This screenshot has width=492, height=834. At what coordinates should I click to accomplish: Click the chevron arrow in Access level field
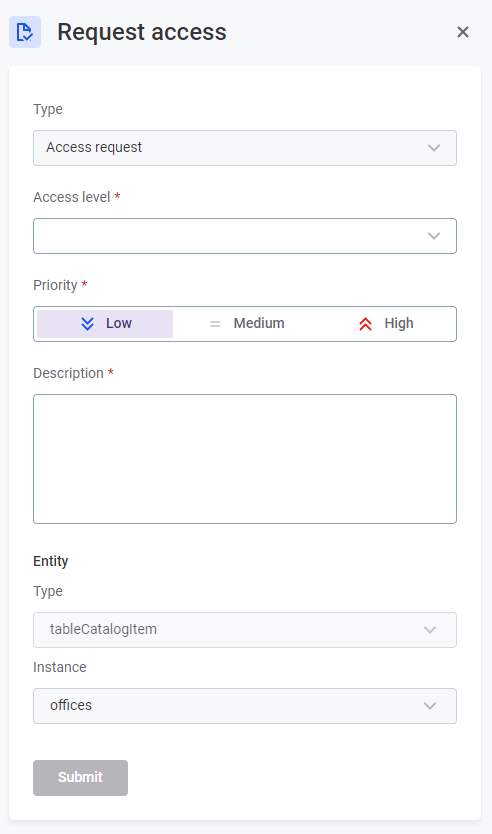[x=434, y=236]
